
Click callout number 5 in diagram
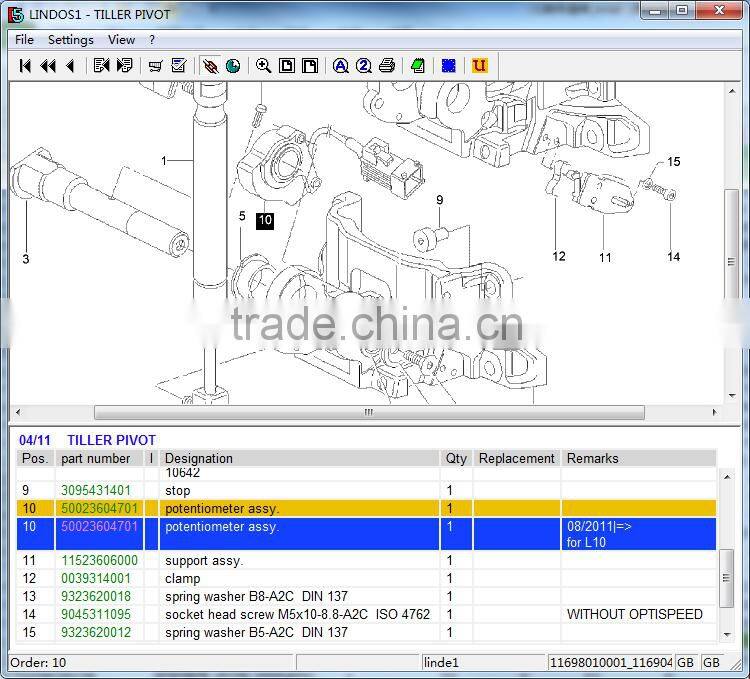click(242, 216)
